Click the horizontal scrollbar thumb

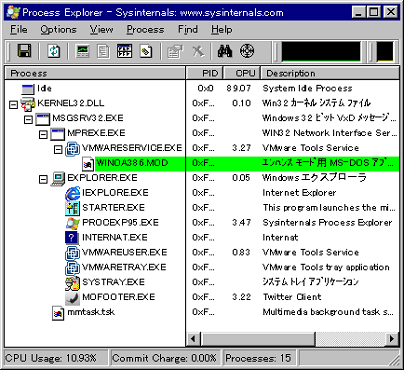click(257, 339)
